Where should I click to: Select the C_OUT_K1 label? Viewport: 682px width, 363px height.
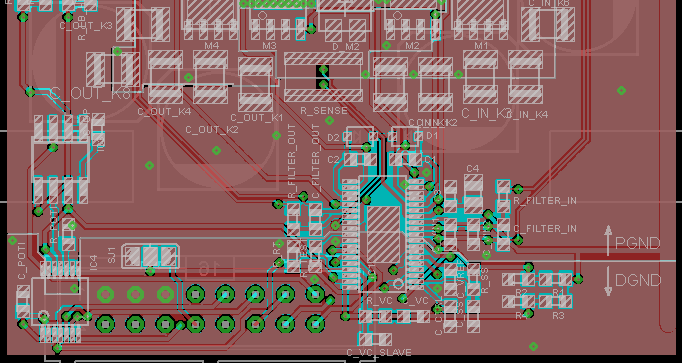point(257,117)
